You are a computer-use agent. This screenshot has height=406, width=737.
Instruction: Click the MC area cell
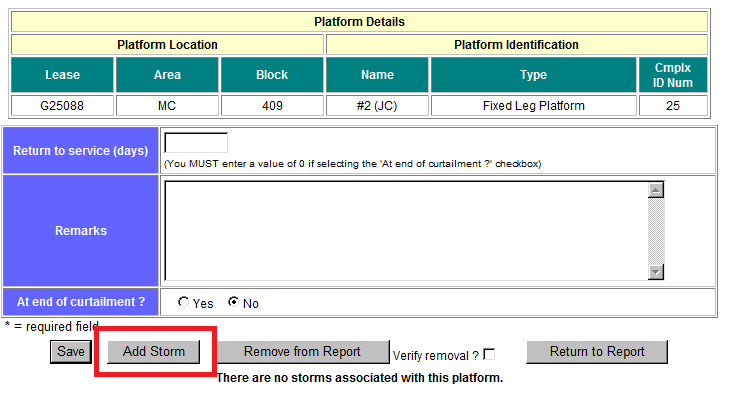[167, 105]
